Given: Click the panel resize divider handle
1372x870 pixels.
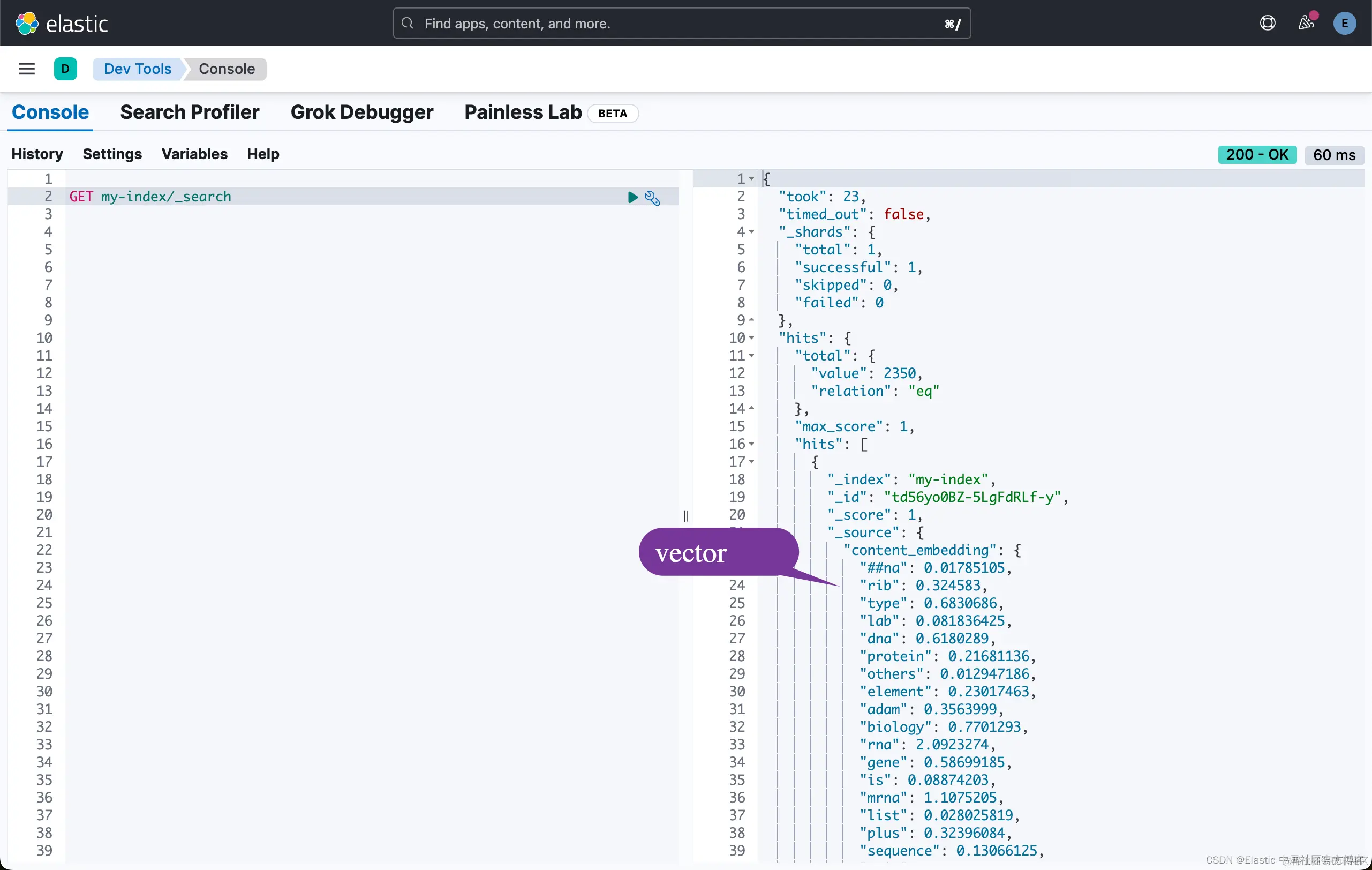Looking at the screenshot, I should [686, 516].
